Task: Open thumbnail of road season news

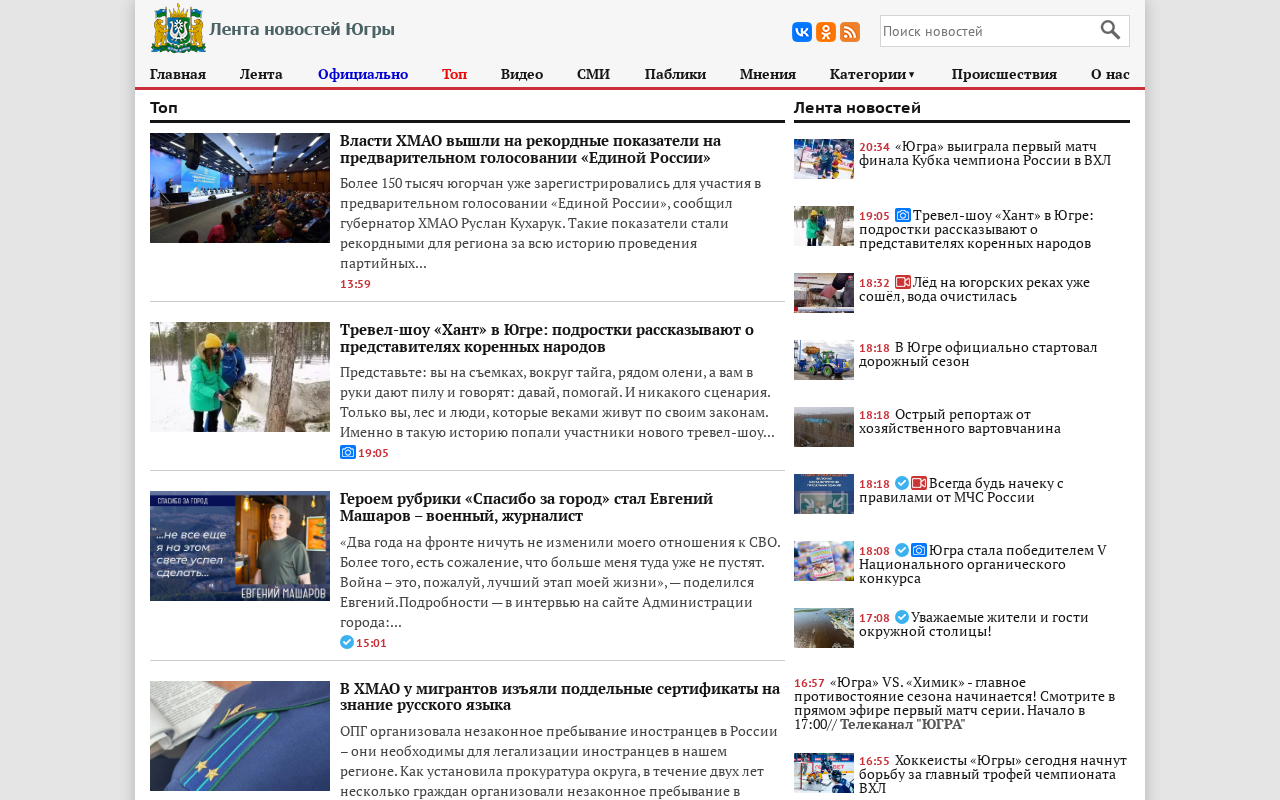Action: pyautogui.click(x=824, y=360)
